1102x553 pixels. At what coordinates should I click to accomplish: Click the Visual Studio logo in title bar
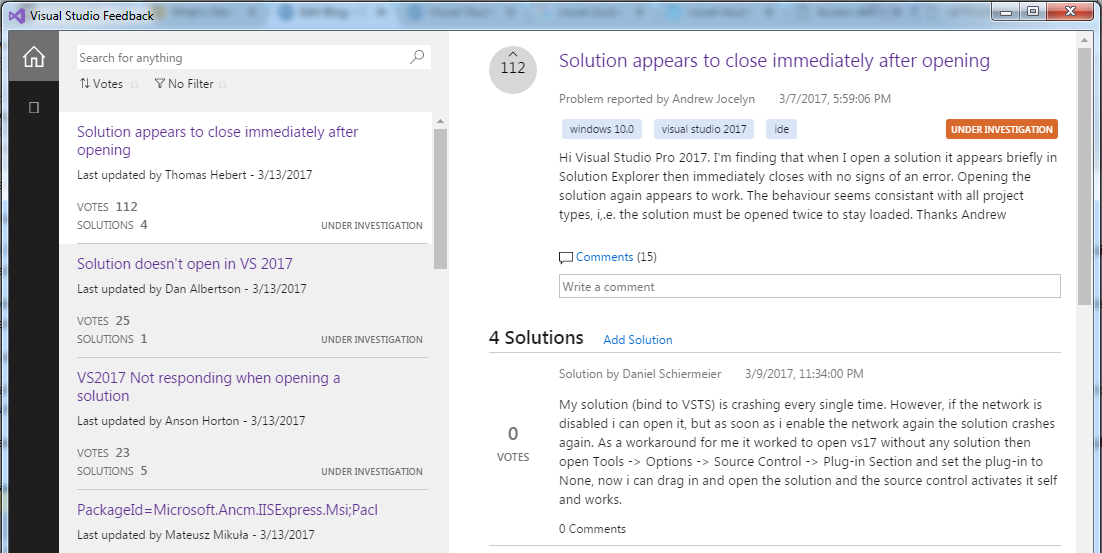[x=17, y=15]
